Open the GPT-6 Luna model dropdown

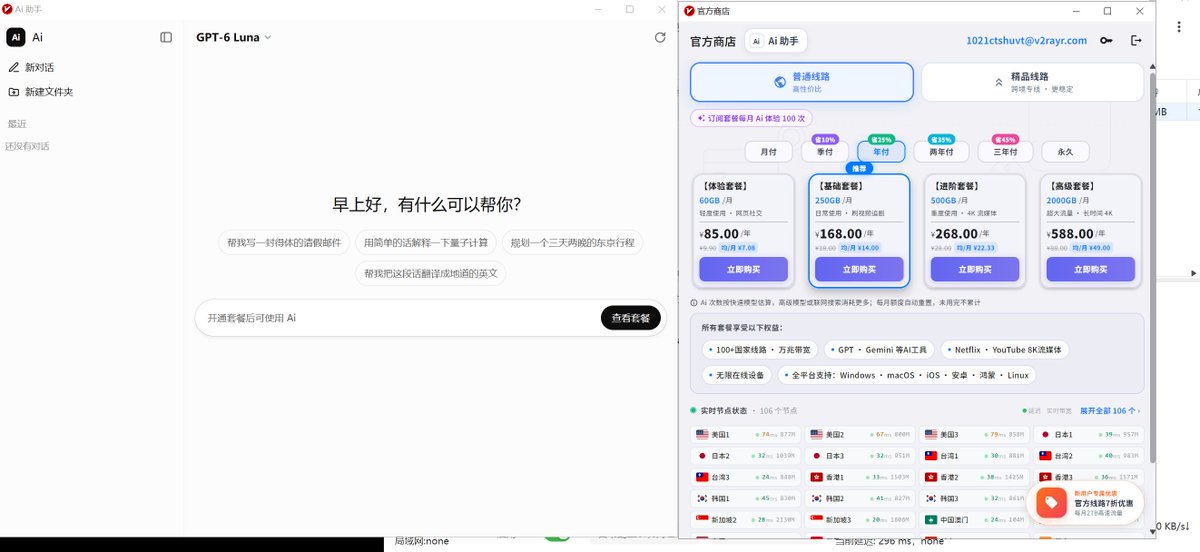pyautogui.click(x=234, y=37)
